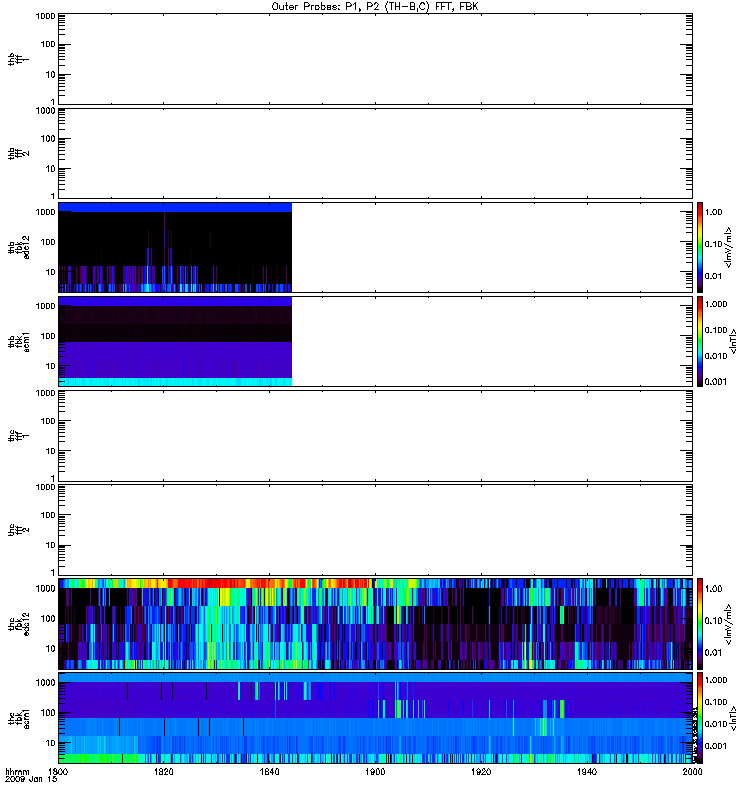Select the empty thc fff 2 spectrogram panel
The height and width of the screenshot is (800, 750).
pyautogui.click(x=375, y=530)
